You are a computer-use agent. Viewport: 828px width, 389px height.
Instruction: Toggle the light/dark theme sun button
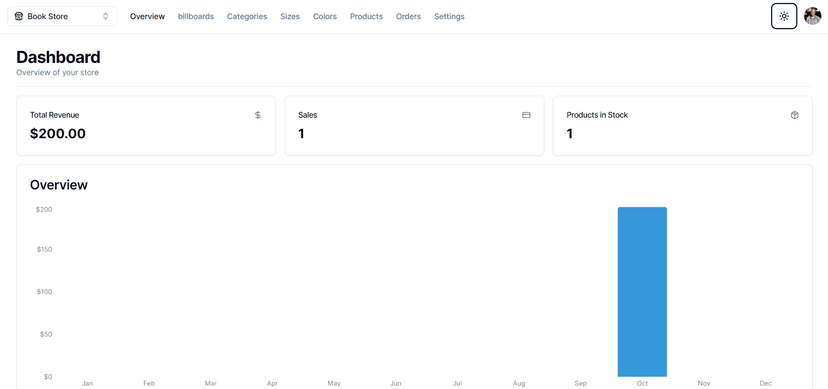coord(784,16)
